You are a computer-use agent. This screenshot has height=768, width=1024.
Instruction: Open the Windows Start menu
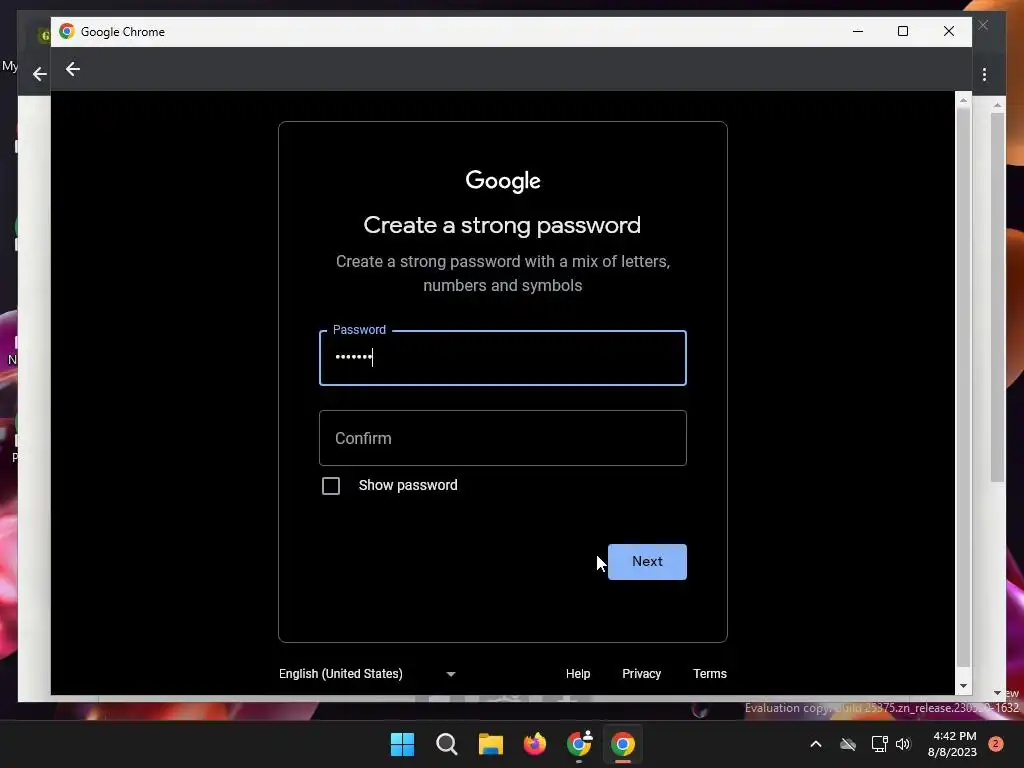click(x=402, y=744)
